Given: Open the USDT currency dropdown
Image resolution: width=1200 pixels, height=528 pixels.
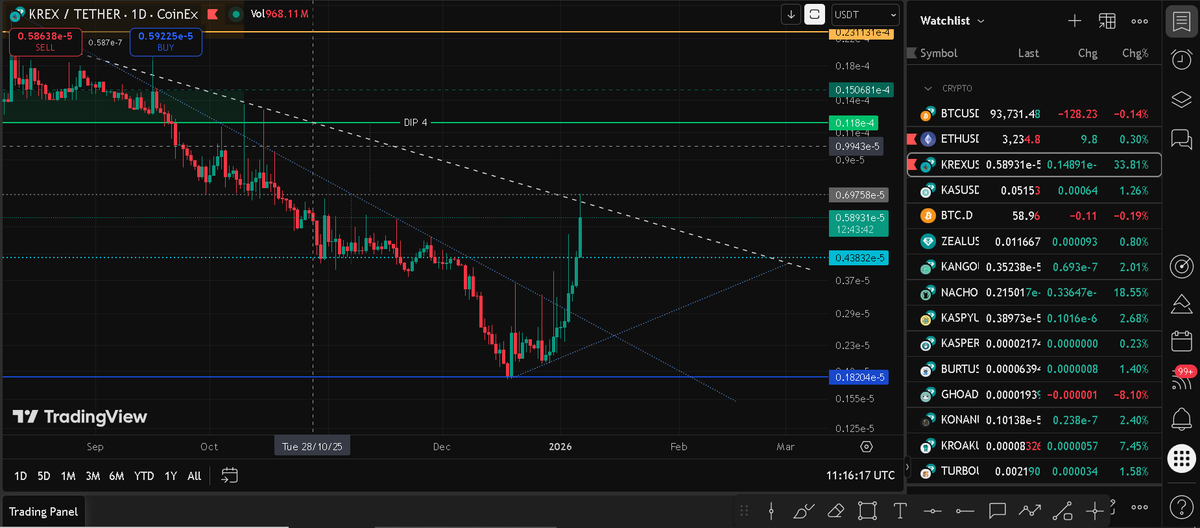Looking at the screenshot, I should pyautogui.click(x=864, y=15).
